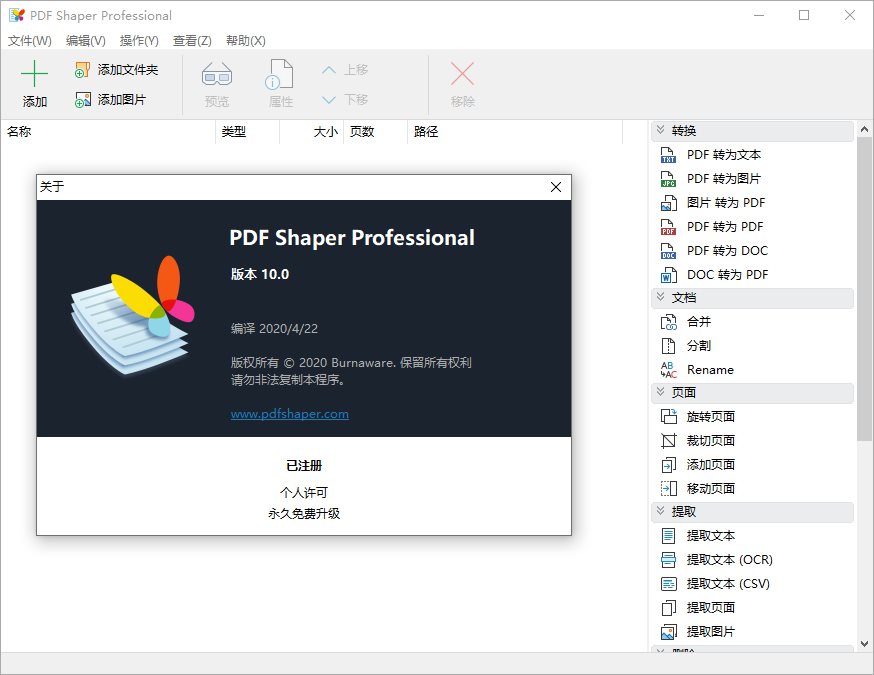Click the 移动页面 icon
This screenshot has width=874, height=675.
(668, 488)
